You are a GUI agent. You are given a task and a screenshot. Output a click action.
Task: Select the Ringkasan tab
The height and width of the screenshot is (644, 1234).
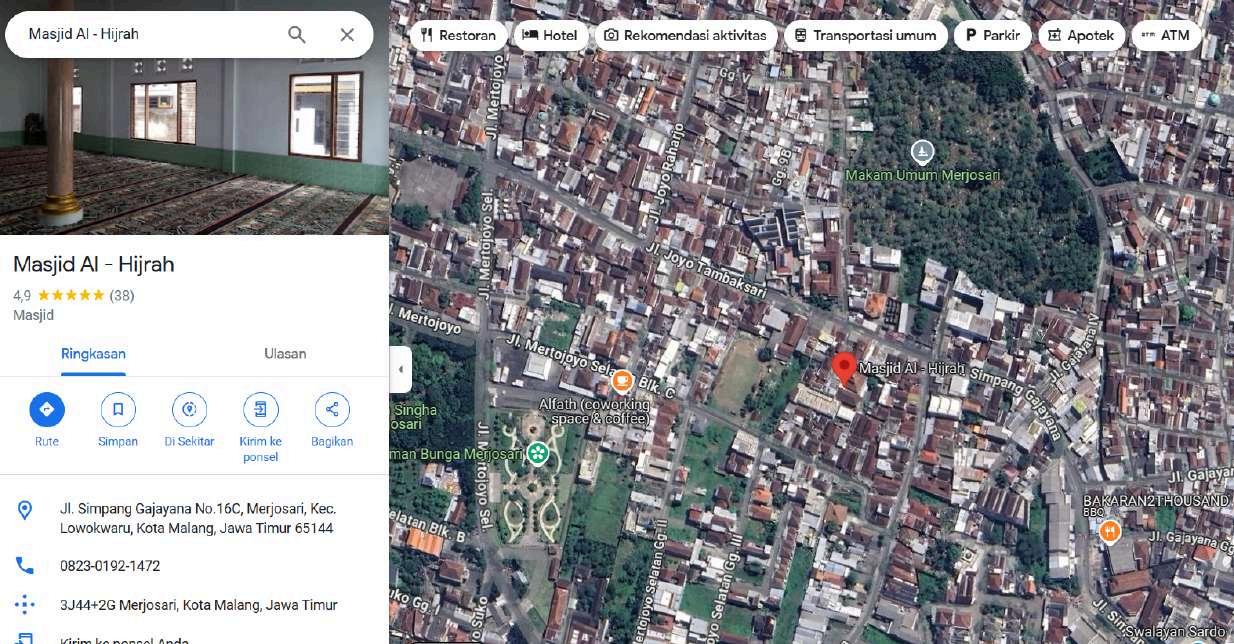(94, 354)
